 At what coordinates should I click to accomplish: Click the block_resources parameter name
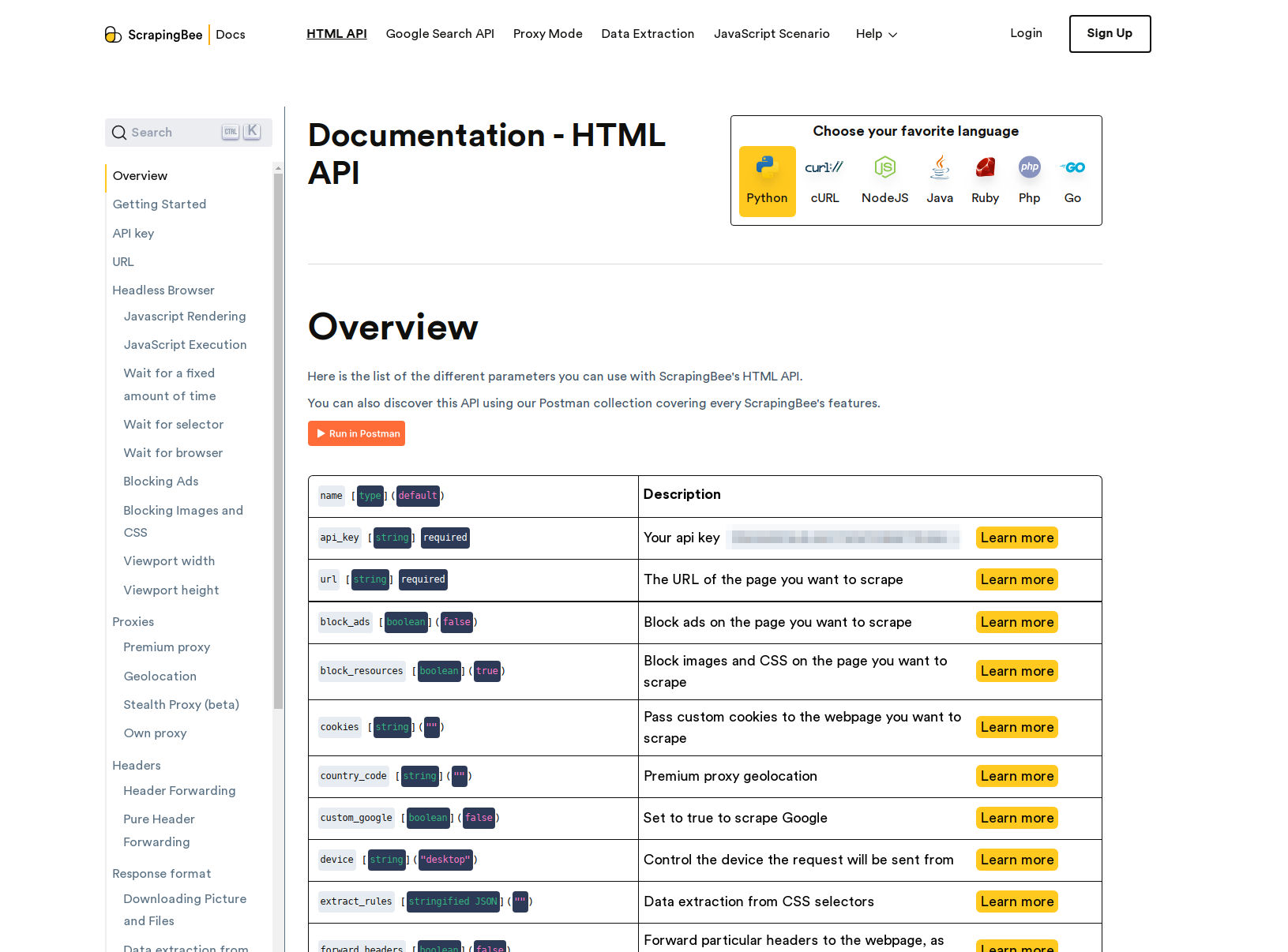pos(362,671)
